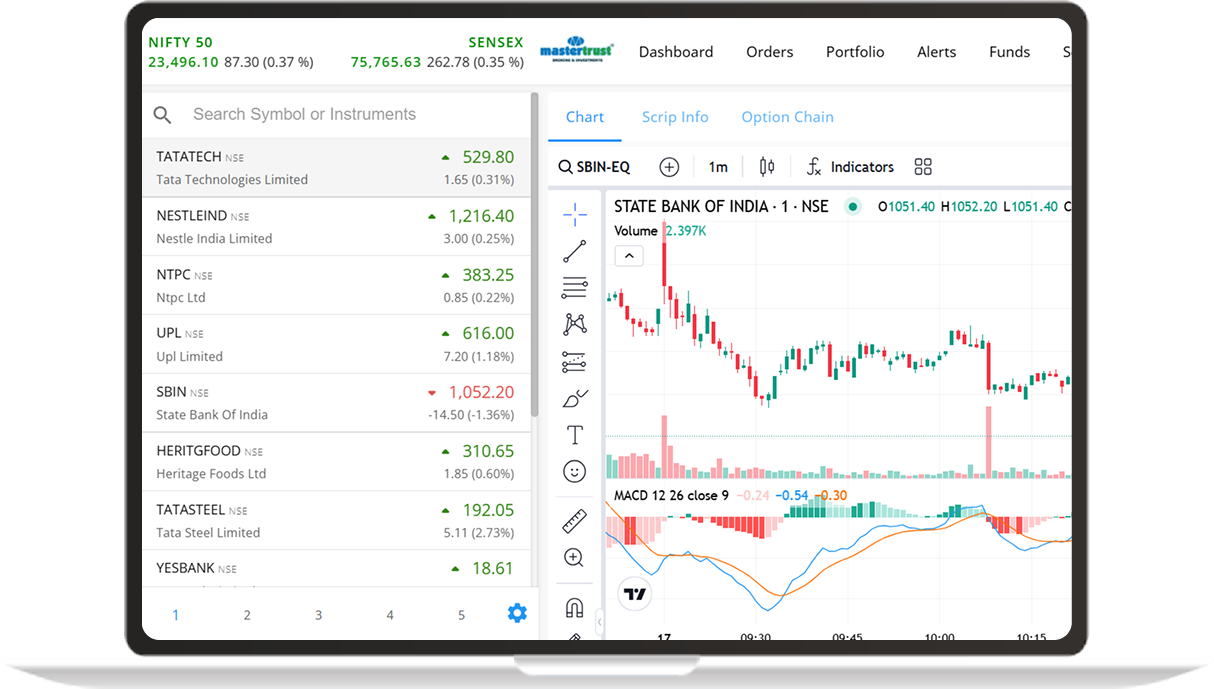1214x689 pixels.
Task: Toggle the magnet snap mode
Action: pos(575,607)
